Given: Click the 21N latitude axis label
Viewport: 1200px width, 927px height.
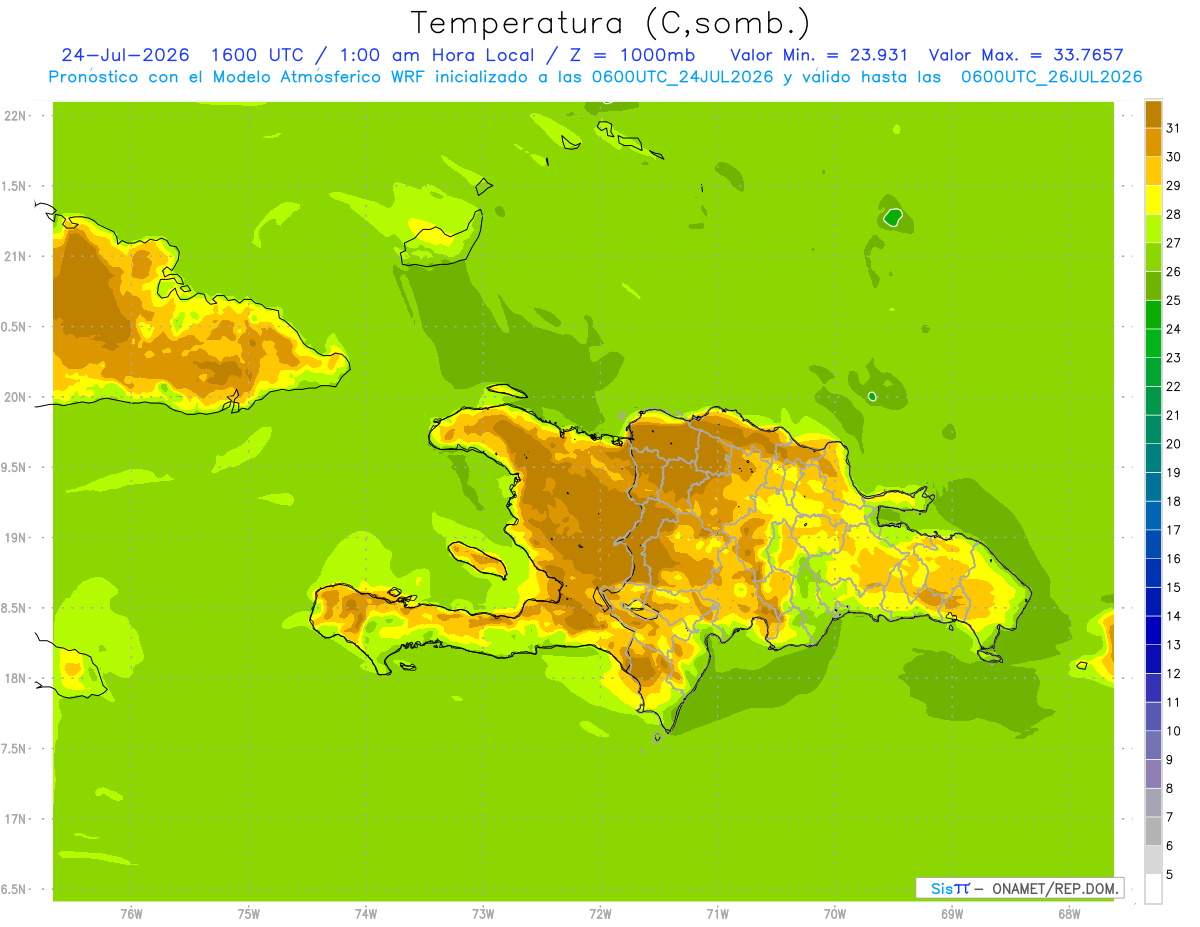Looking at the screenshot, I should pos(15,256).
